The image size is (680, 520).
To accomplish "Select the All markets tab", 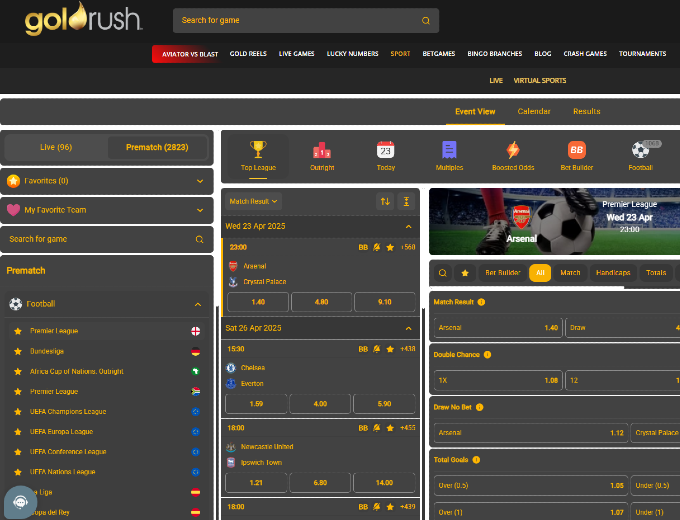I will pos(540,273).
